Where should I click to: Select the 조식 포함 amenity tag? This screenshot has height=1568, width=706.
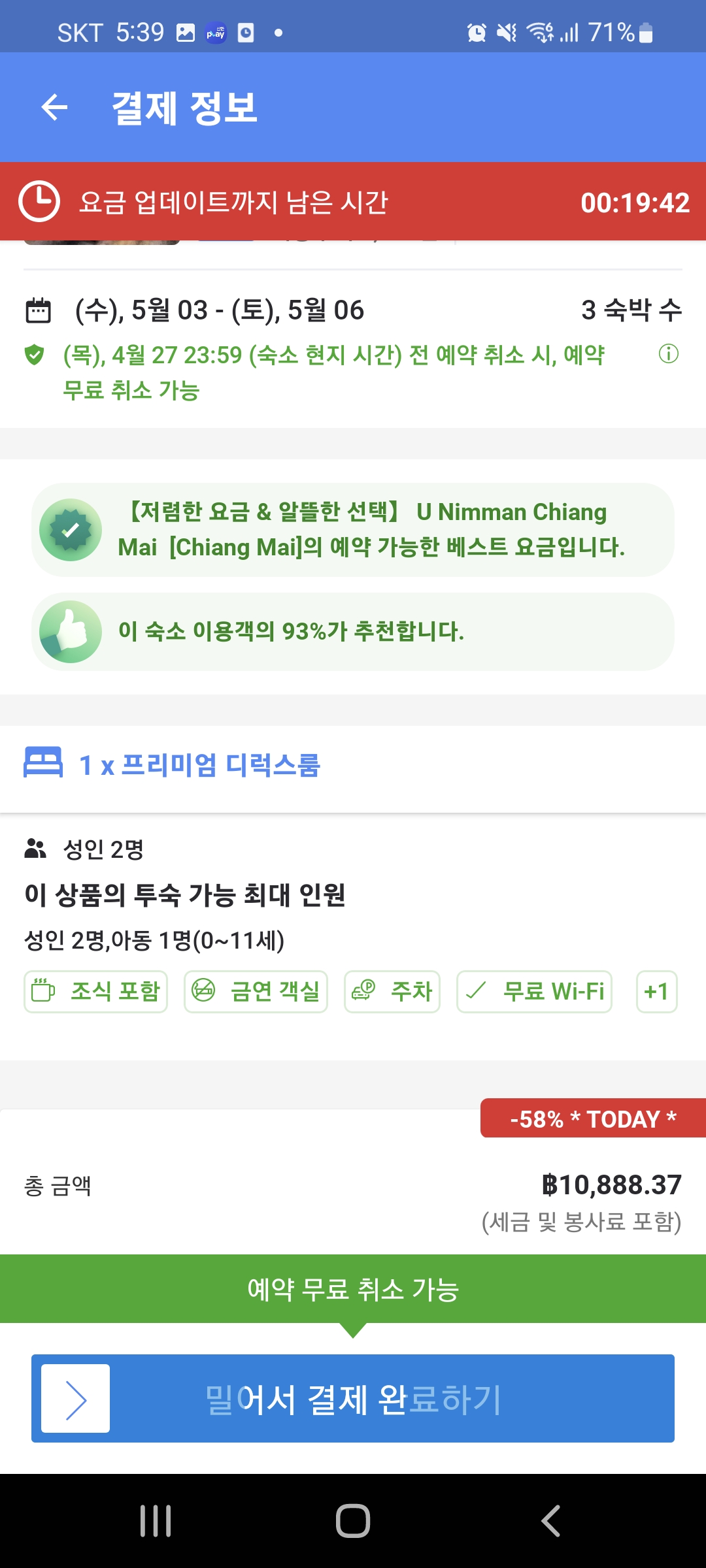[x=95, y=992]
